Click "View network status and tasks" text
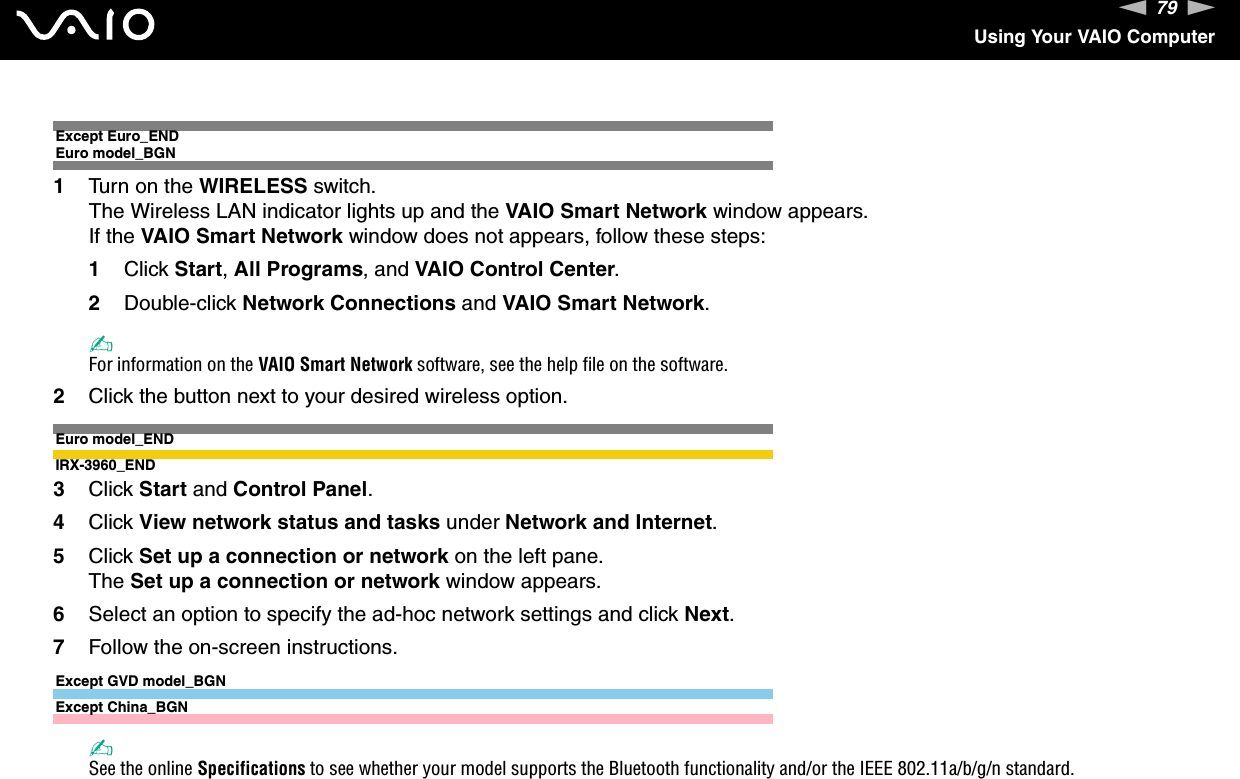Image resolution: width=1240 pixels, height=779 pixels. point(289,522)
